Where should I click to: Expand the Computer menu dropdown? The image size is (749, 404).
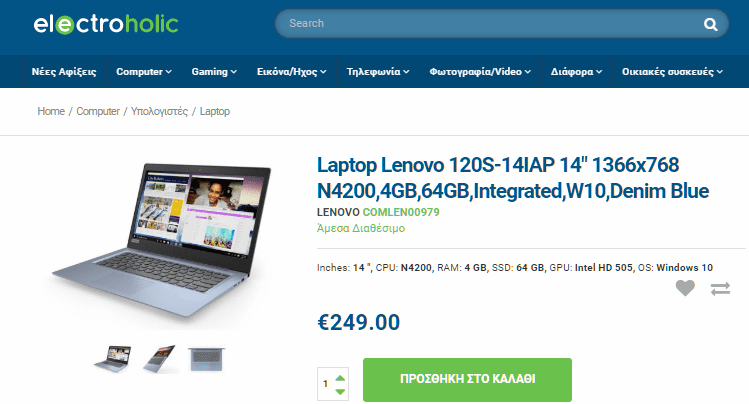pyautogui.click(x=144, y=72)
